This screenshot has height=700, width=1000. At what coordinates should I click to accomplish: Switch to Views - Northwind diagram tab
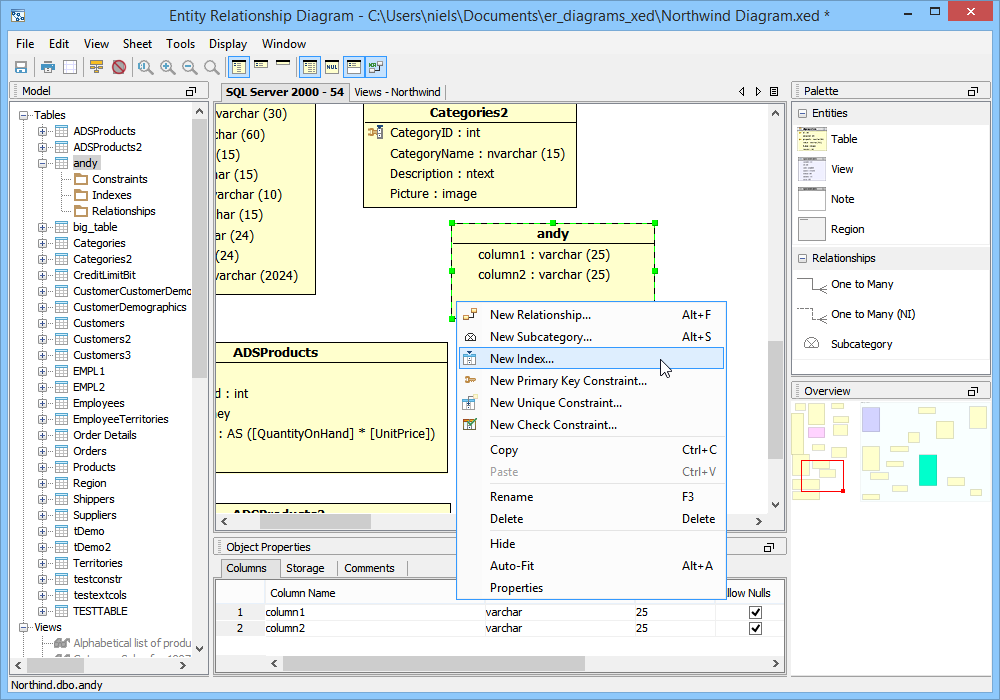[x=397, y=92]
